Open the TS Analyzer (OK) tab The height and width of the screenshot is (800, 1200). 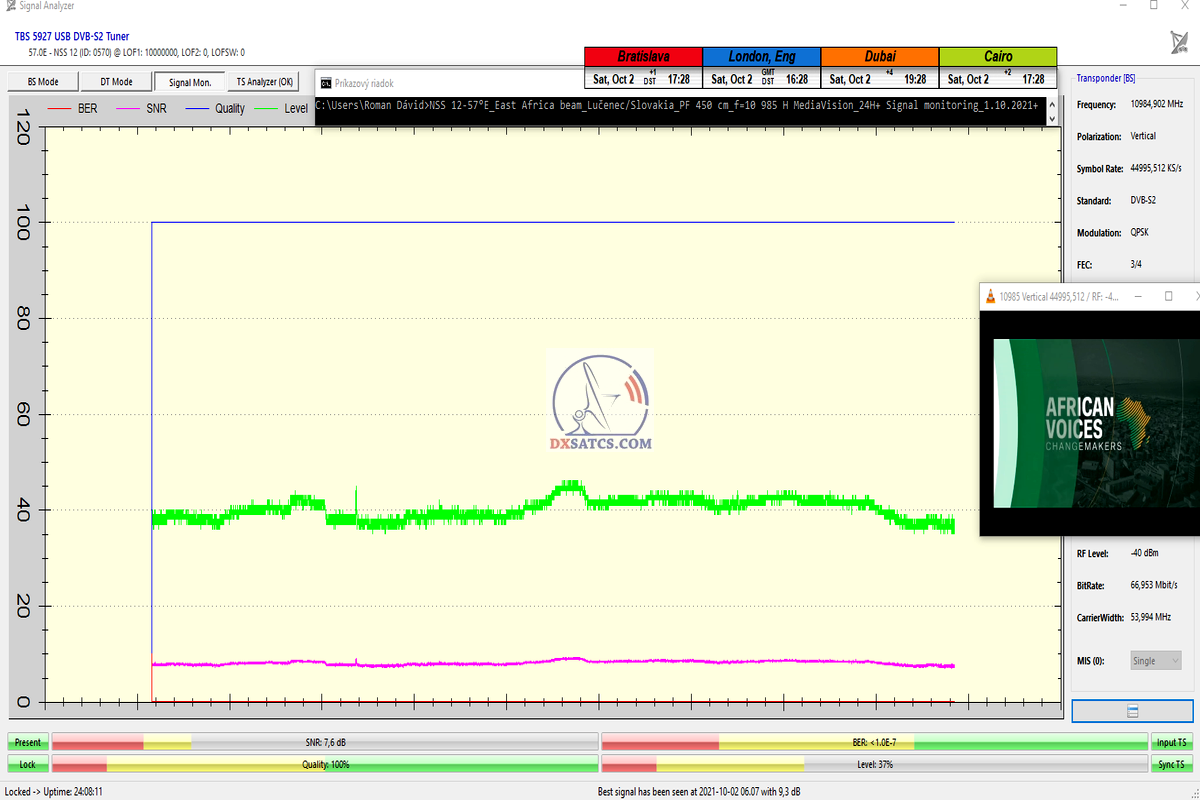(x=264, y=82)
